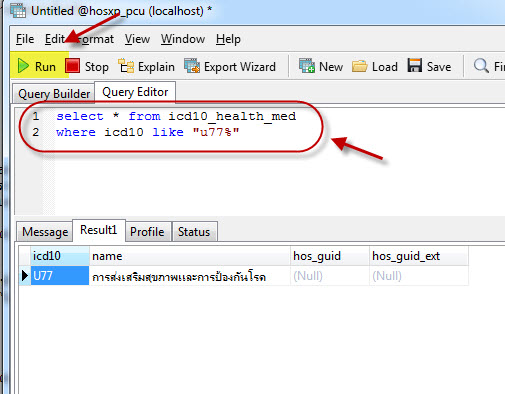Open the Status results tab
The height and width of the screenshot is (394, 505).
194,232
